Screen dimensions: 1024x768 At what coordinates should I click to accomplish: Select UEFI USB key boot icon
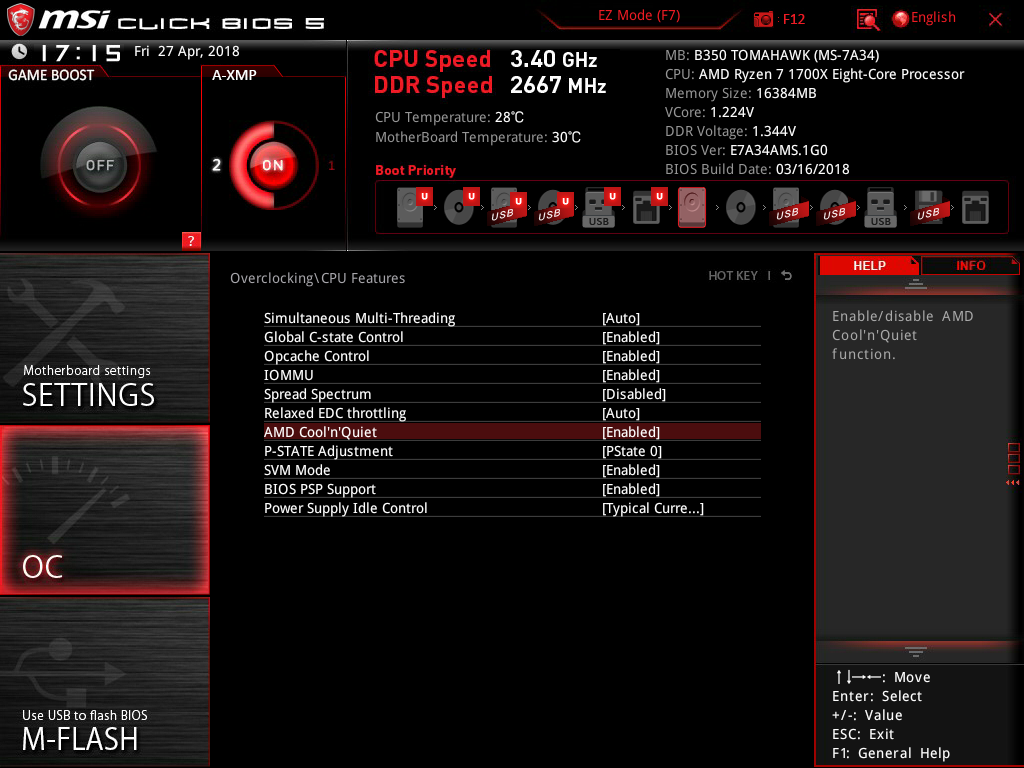pos(601,207)
